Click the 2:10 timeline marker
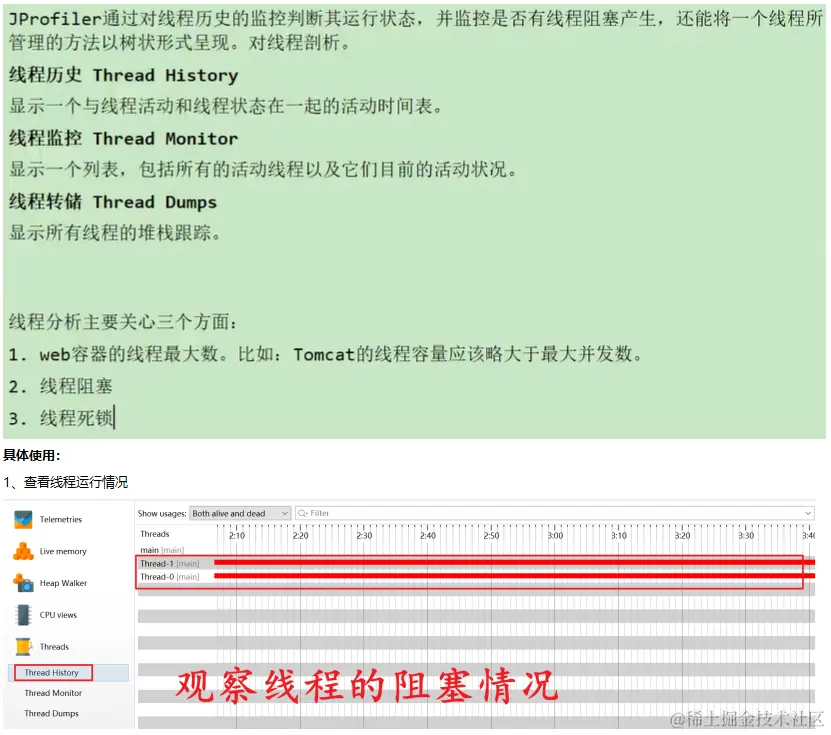 tap(237, 536)
